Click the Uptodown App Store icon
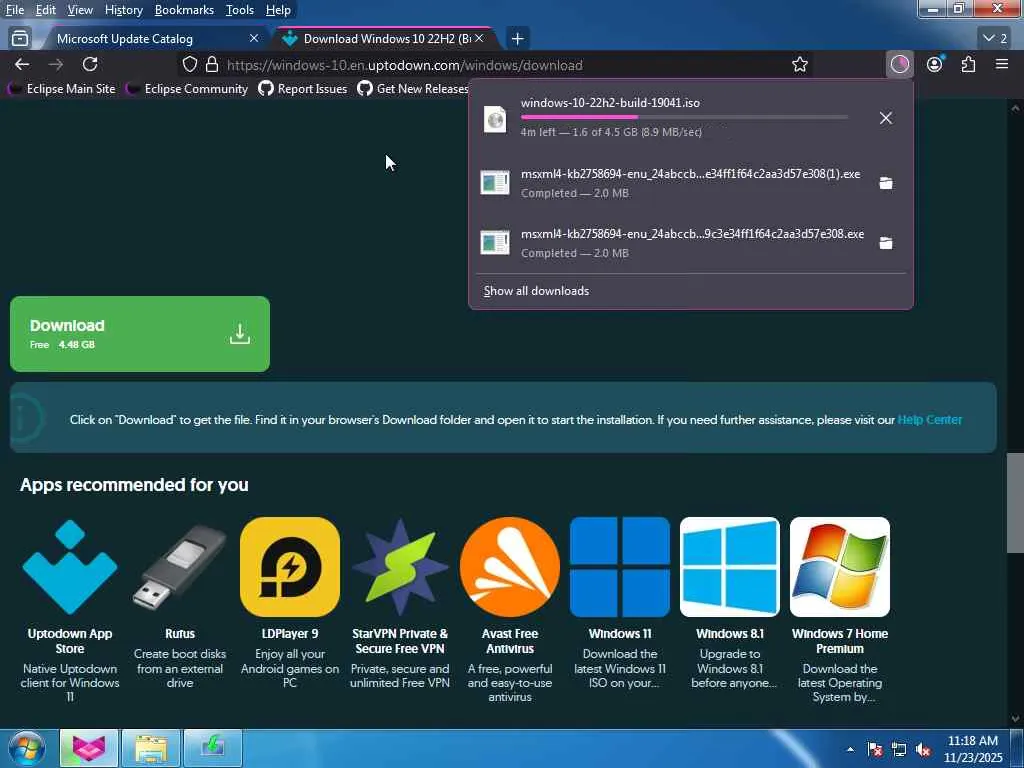The height and width of the screenshot is (768, 1024). [70, 567]
